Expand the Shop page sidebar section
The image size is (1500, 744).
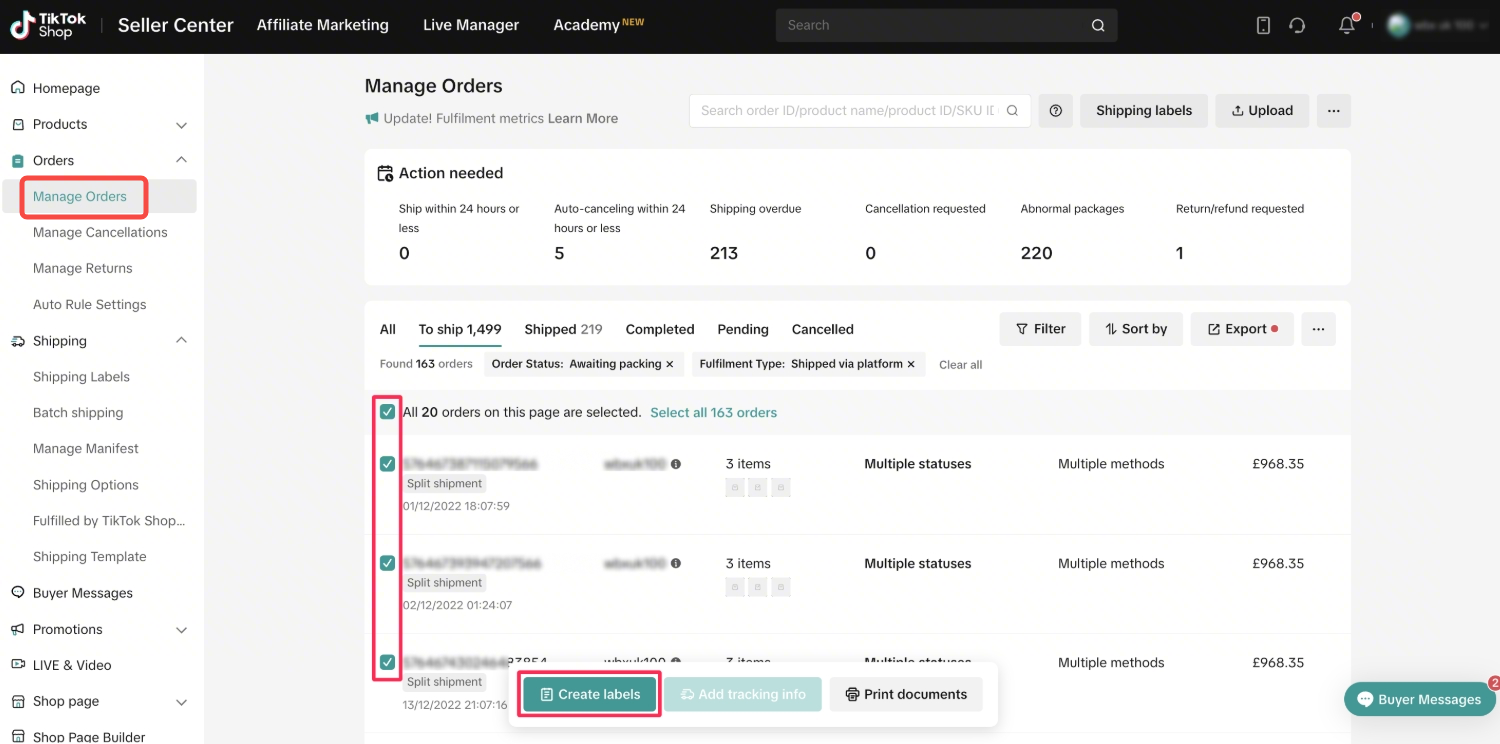coord(181,702)
